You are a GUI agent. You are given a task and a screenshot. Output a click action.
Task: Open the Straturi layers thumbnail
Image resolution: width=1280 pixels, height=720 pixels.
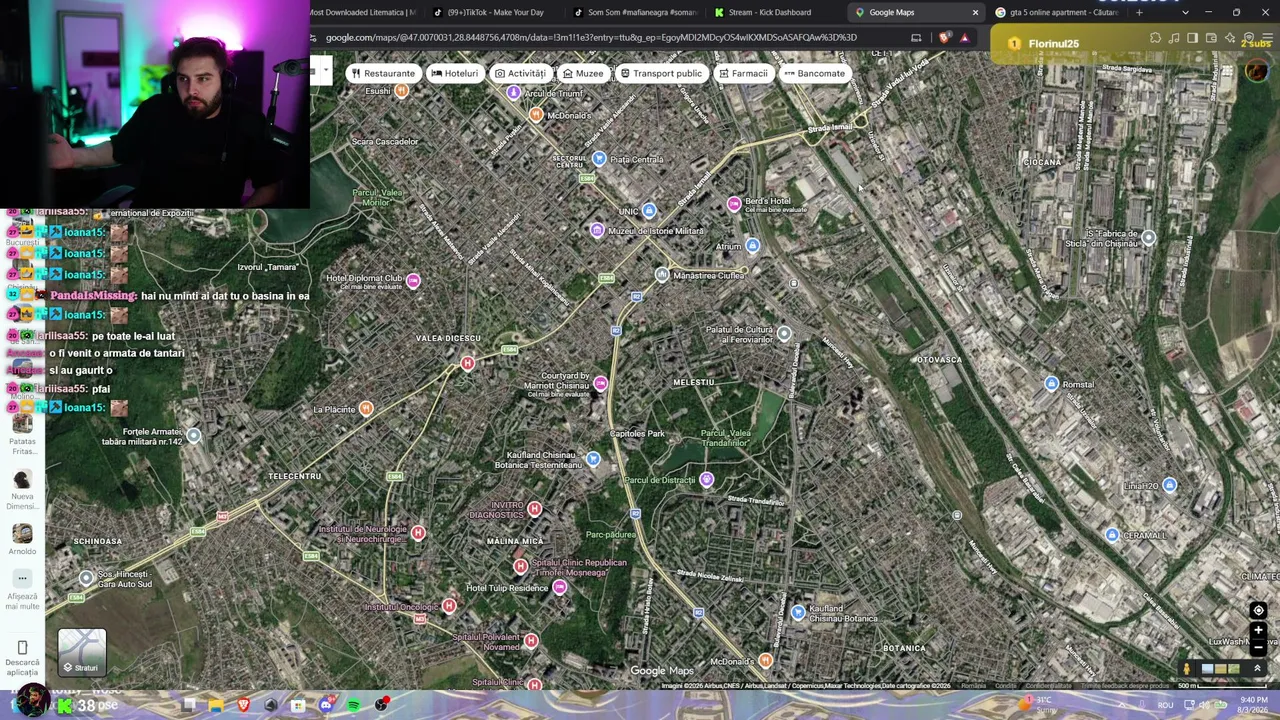[x=82, y=652]
